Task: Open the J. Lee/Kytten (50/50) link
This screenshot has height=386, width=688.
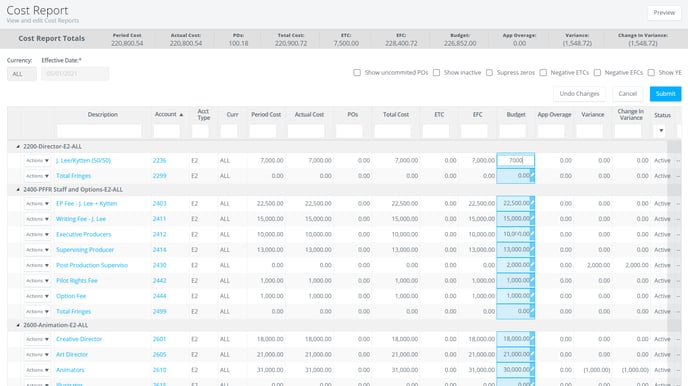Action: click(x=83, y=161)
